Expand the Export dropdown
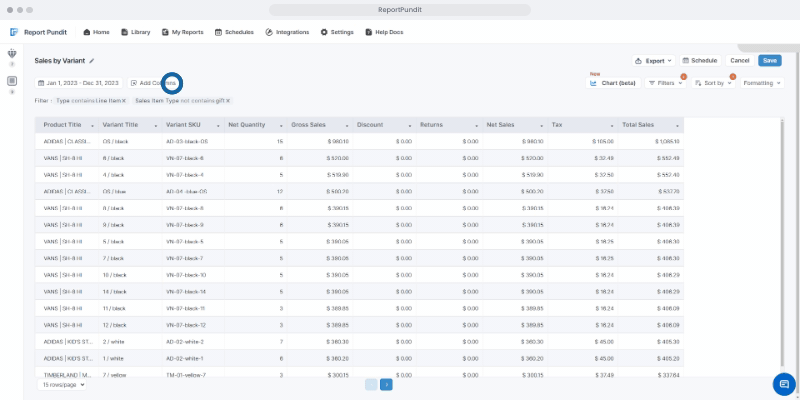The width and height of the screenshot is (800, 400). click(654, 61)
